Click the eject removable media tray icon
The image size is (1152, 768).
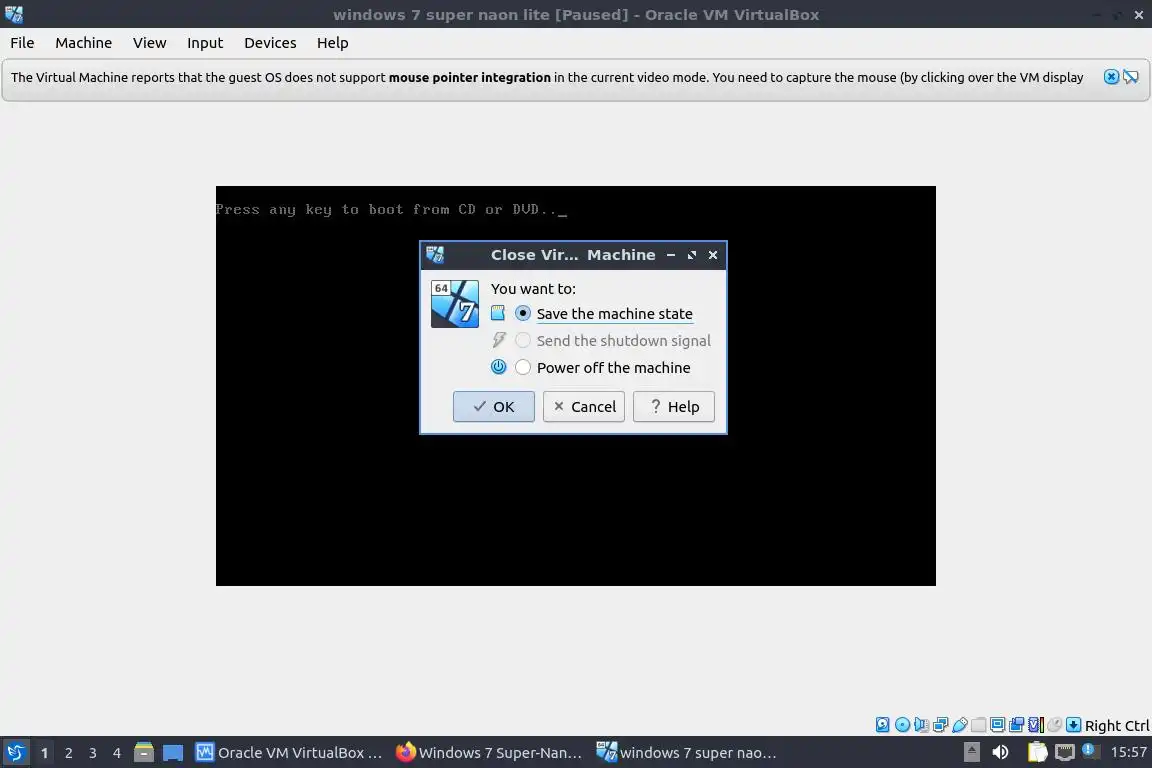pyautogui.click(x=972, y=752)
